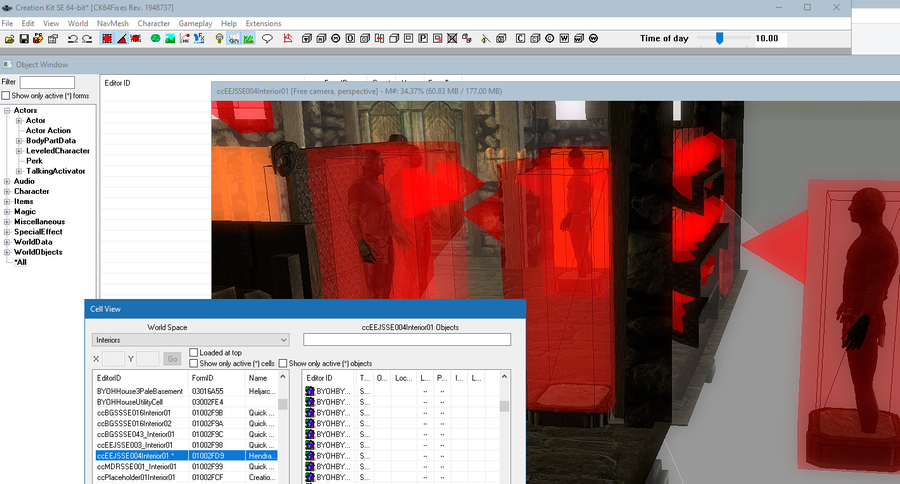This screenshot has width=900, height=484.
Task: Click the green globe world icon in the toolbar
Action: (x=155, y=38)
